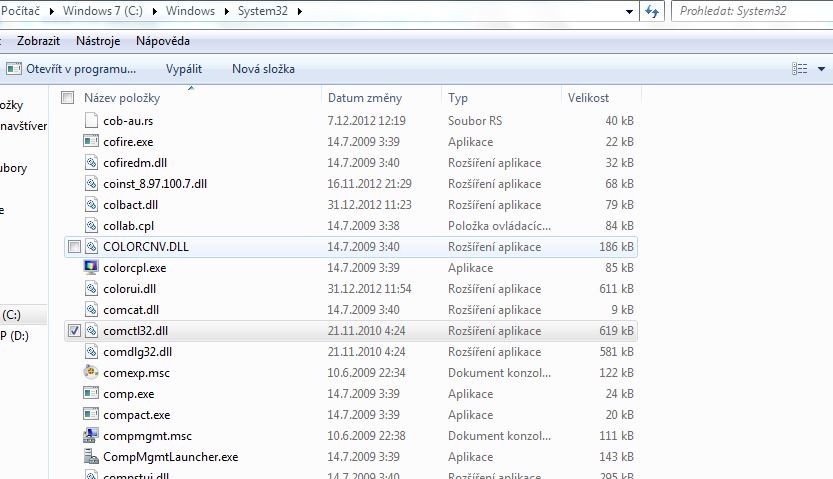This screenshot has height=479, width=833.
Task: Select the colorui.dll file icon
Action: [x=91, y=288]
